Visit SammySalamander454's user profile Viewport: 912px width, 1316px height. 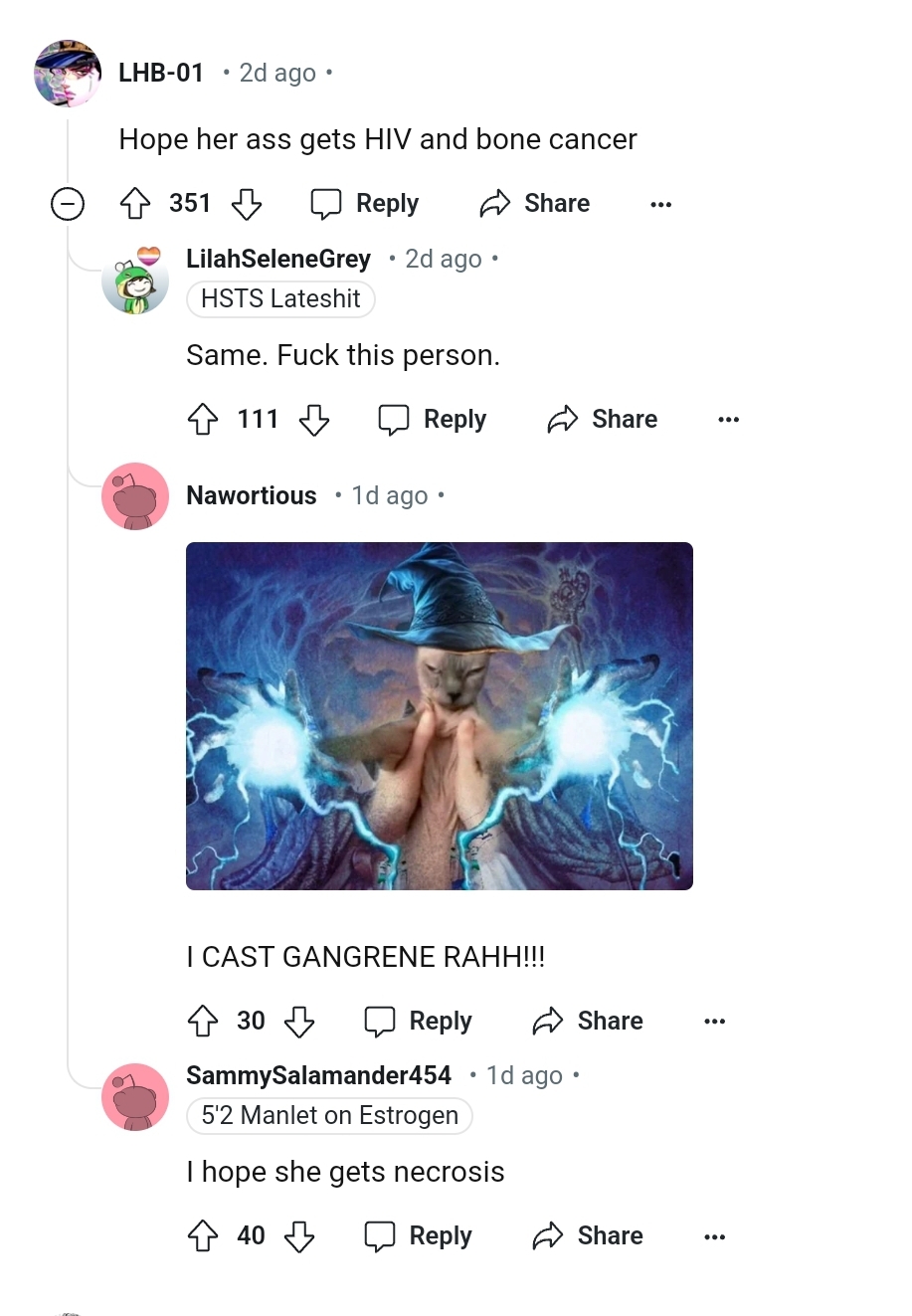(318, 1075)
